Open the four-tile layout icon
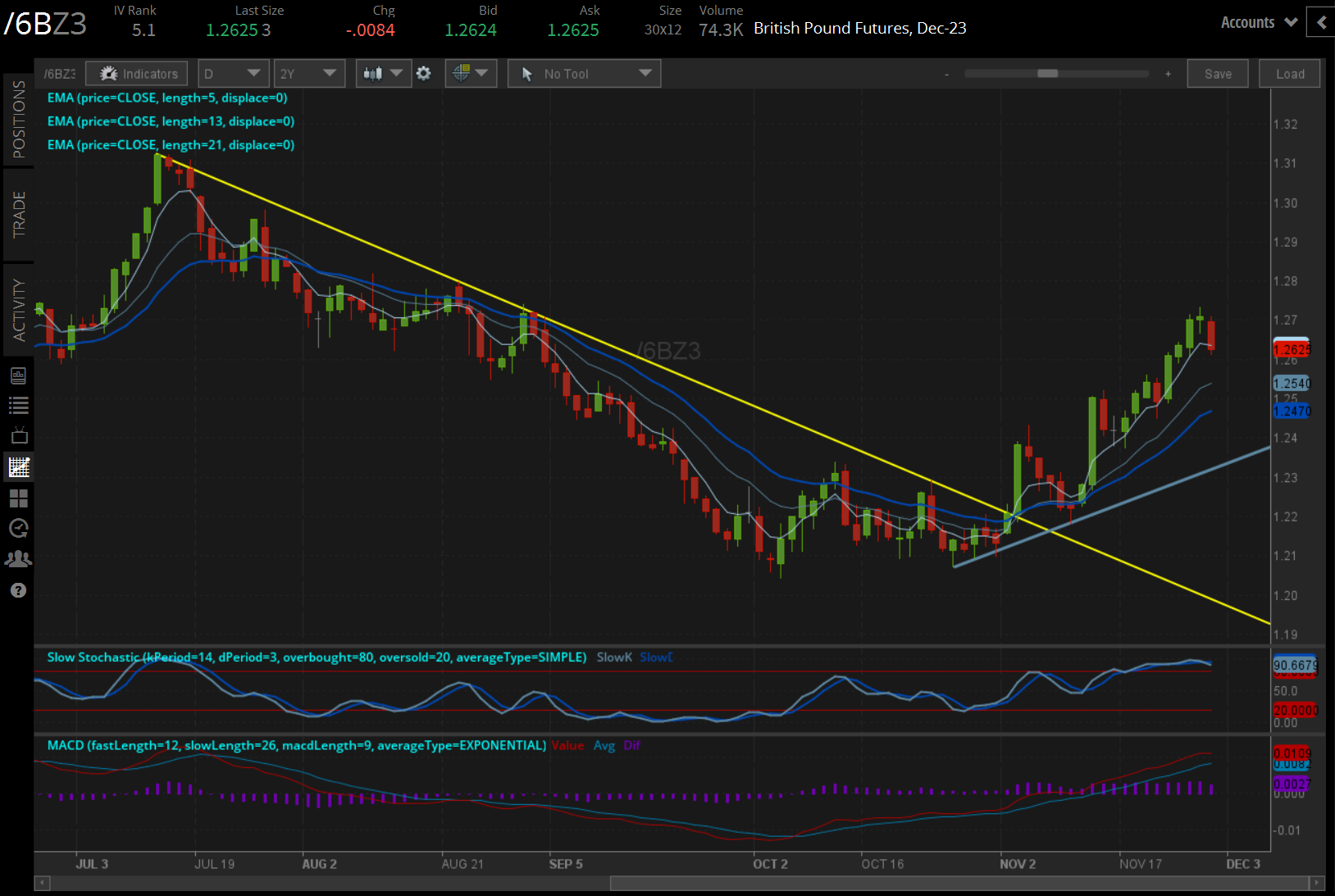Viewport: 1335px width, 896px height. point(18,498)
